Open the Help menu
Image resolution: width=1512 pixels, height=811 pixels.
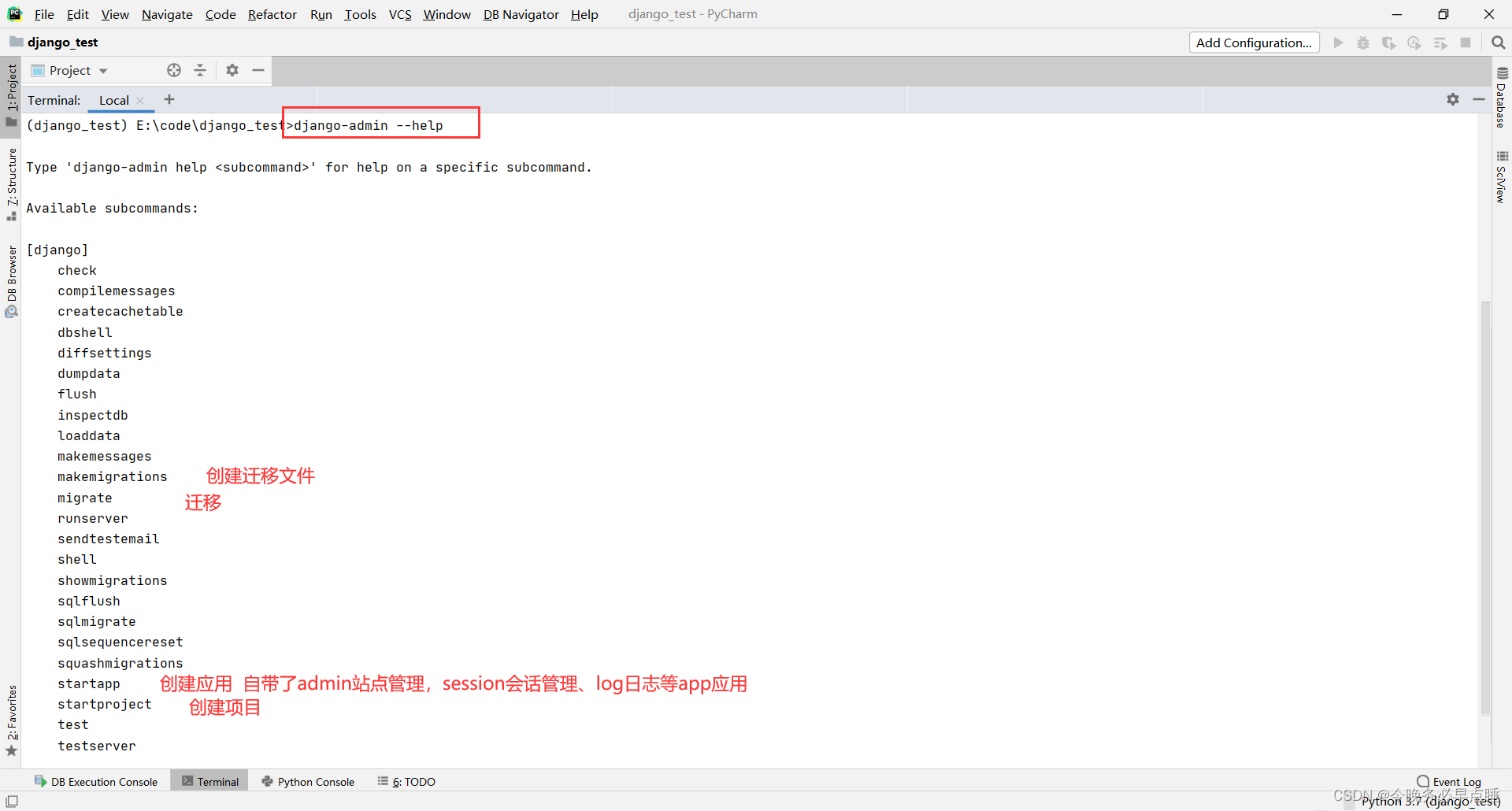[x=584, y=14]
